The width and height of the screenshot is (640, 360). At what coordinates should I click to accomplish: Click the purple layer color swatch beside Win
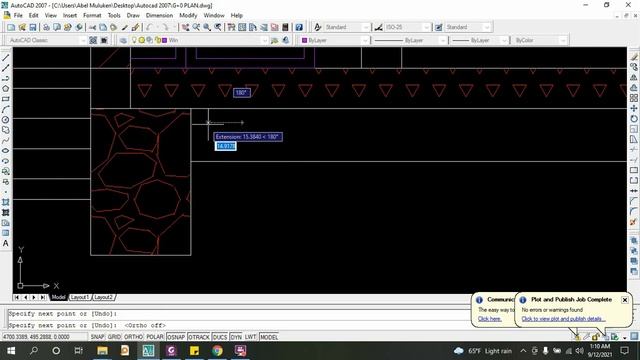tap(164, 40)
